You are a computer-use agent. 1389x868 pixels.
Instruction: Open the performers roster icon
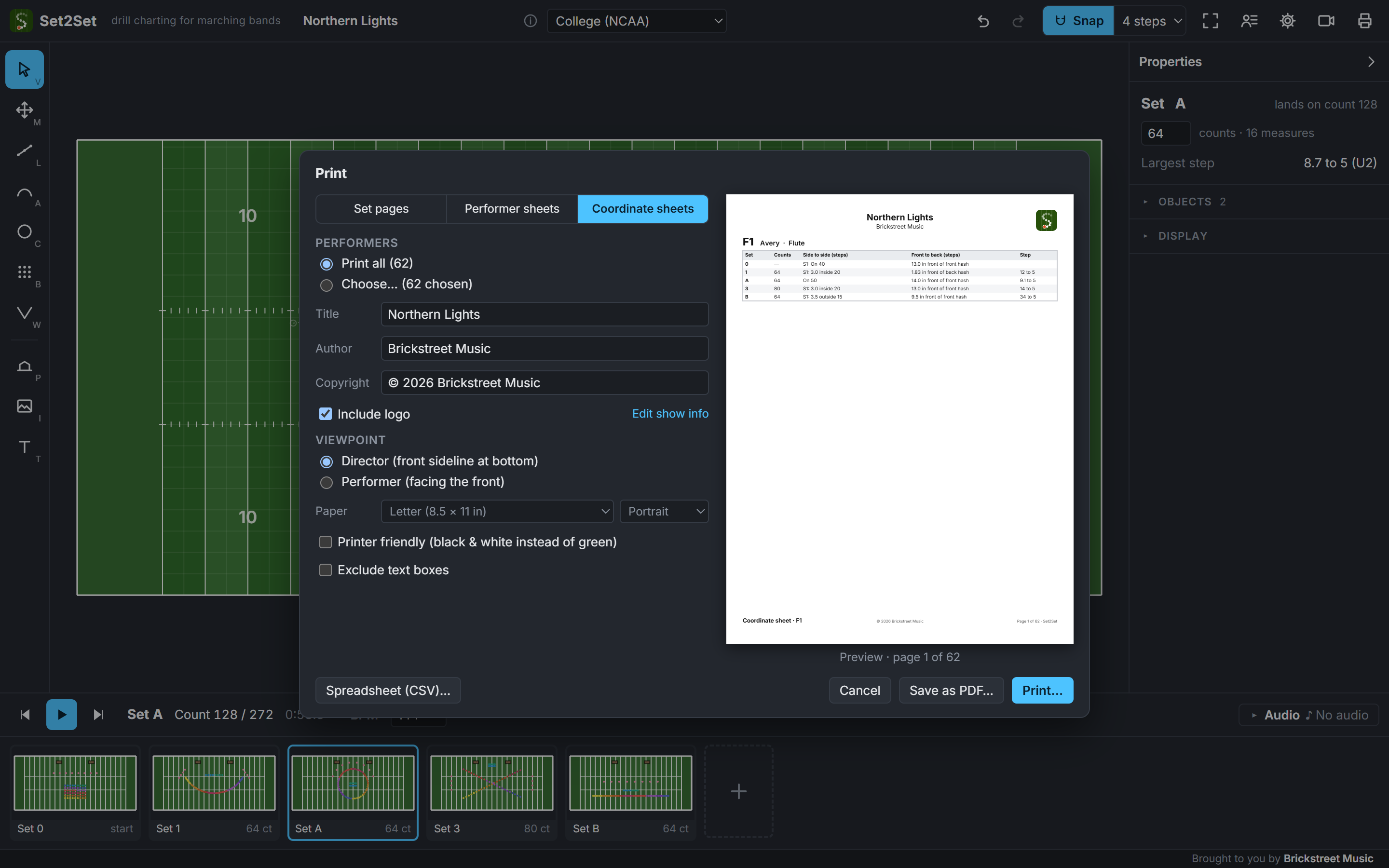coord(1249,21)
